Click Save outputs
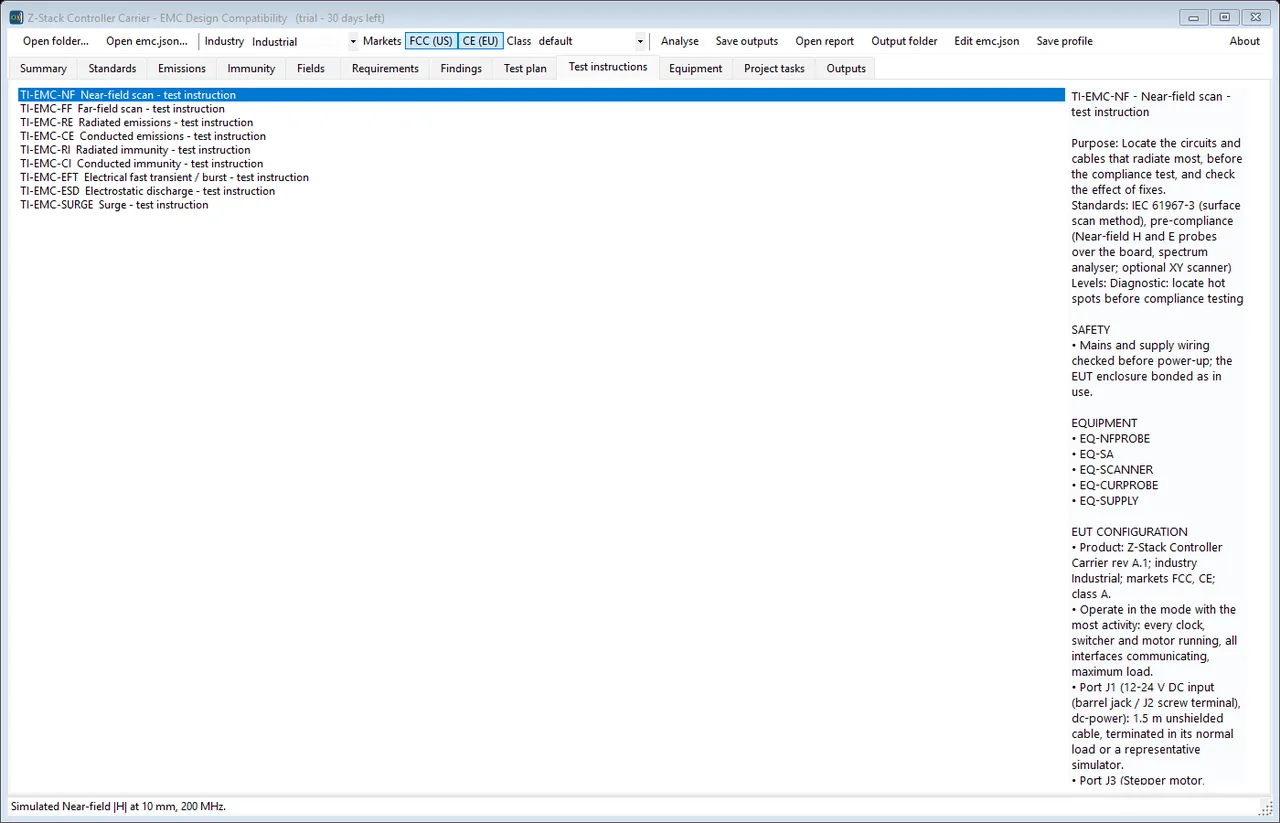The image size is (1280, 823). click(x=747, y=41)
